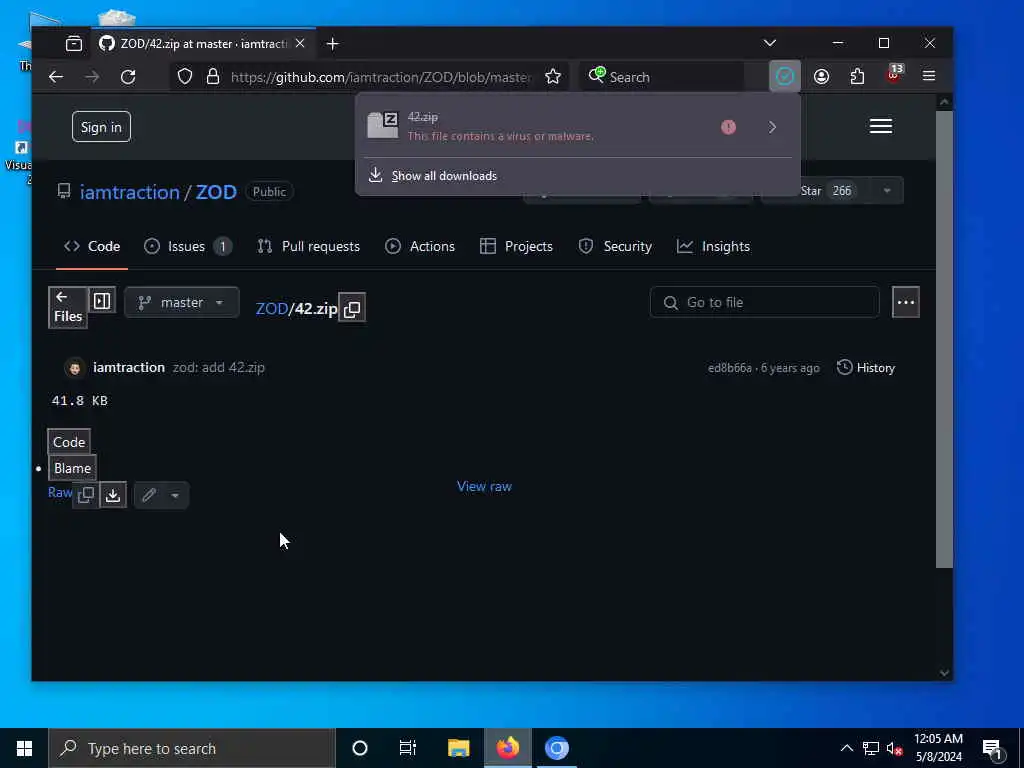Open the View raw link
The image size is (1024, 768).
(484, 487)
